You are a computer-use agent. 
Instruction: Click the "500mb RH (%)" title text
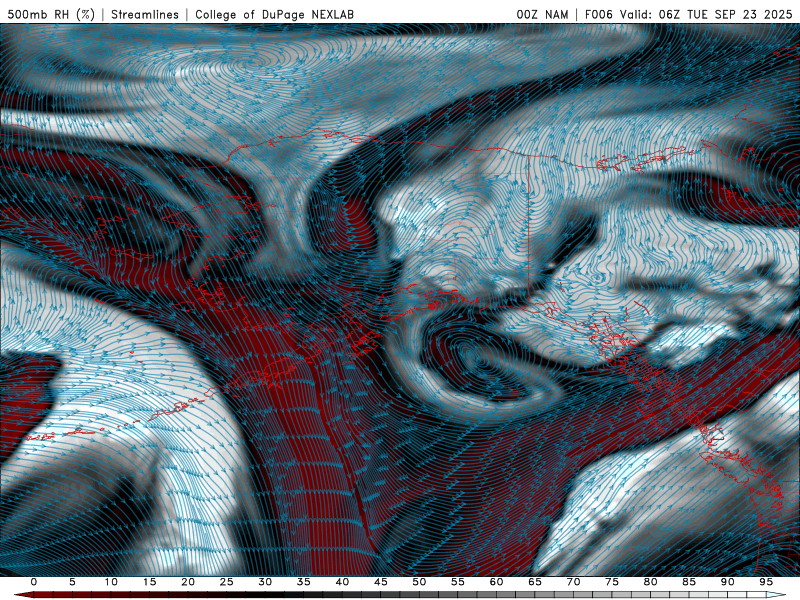pyautogui.click(x=51, y=14)
